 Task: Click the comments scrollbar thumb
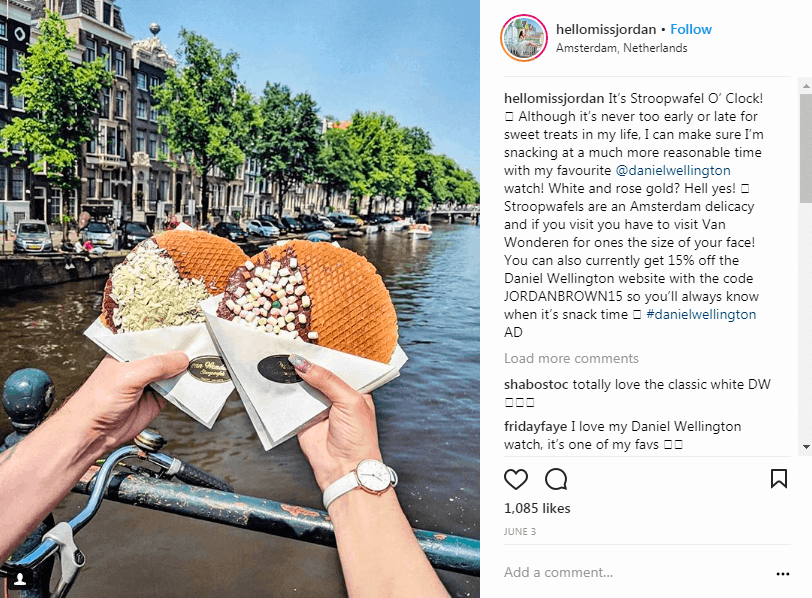(806, 148)
